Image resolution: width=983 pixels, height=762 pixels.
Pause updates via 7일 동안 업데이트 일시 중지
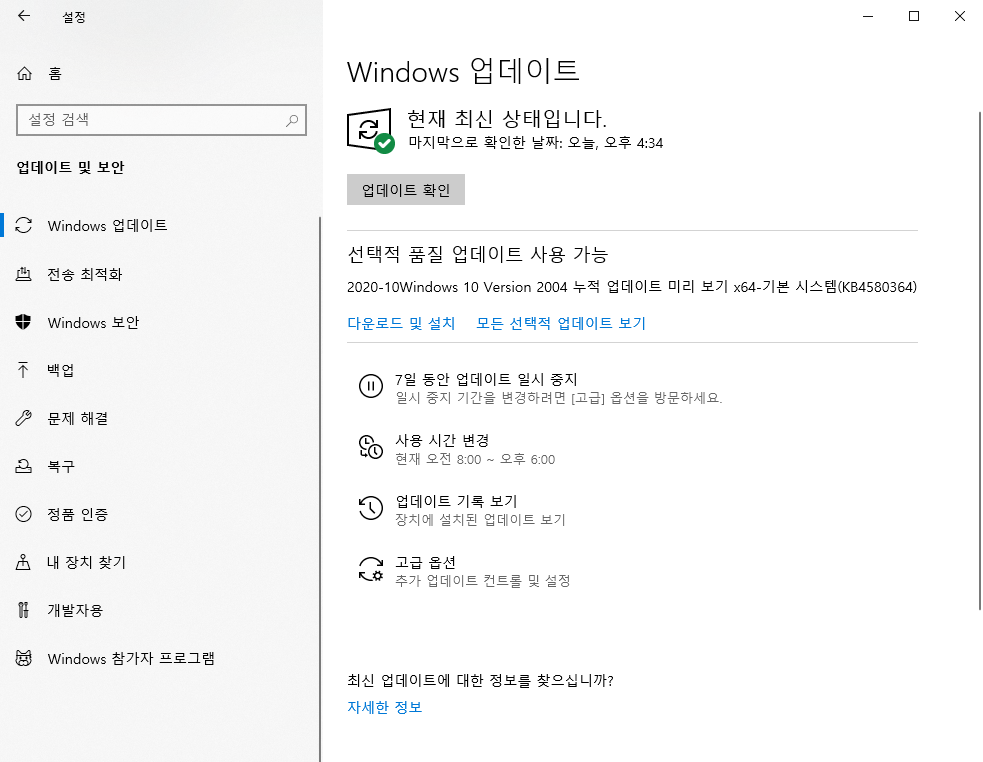pos(486,379)
